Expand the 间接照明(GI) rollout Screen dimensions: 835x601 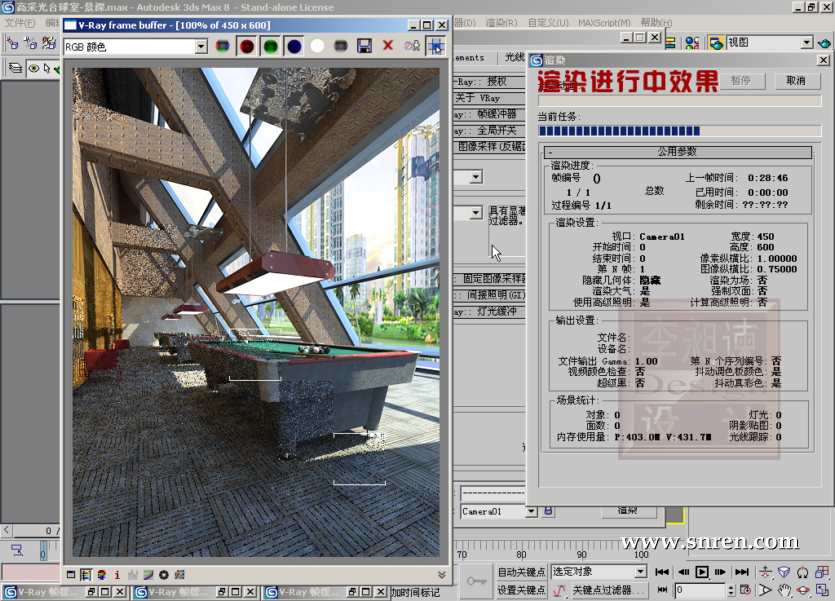pos(489,295)
